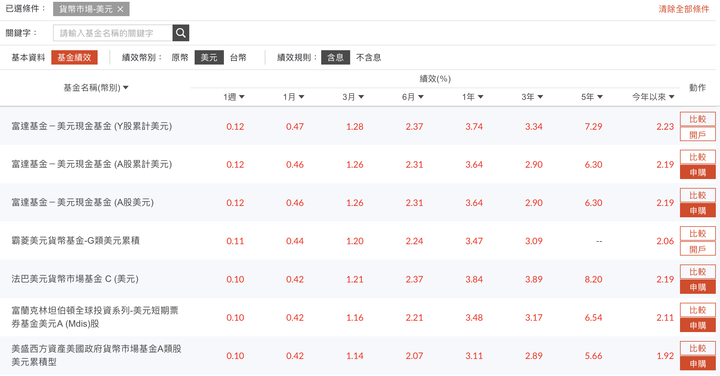Focus the fund name keyword field
This screenshot has height=376, width=720.
point(113,33)
